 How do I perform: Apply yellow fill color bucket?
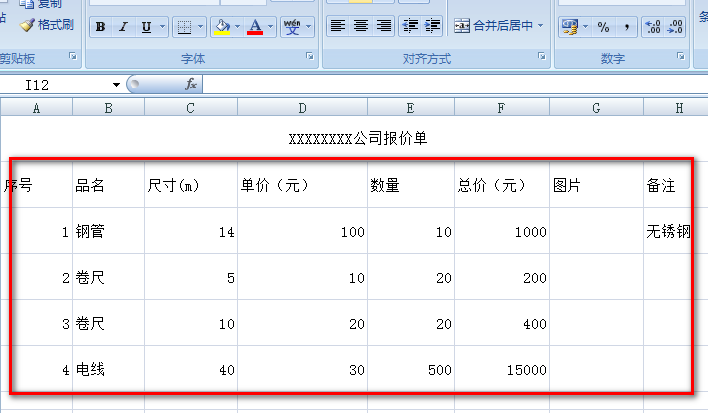tap(222, 27)
